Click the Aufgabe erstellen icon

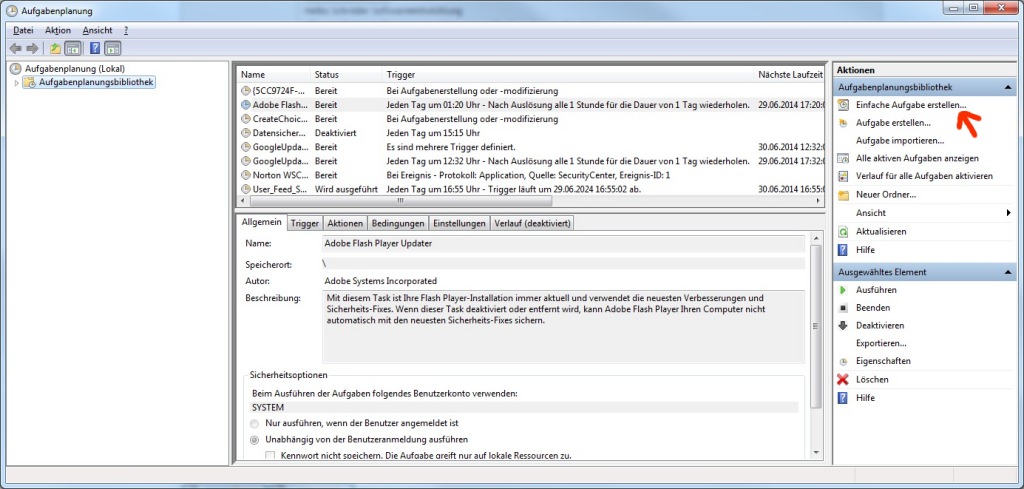tap(844, 123)
